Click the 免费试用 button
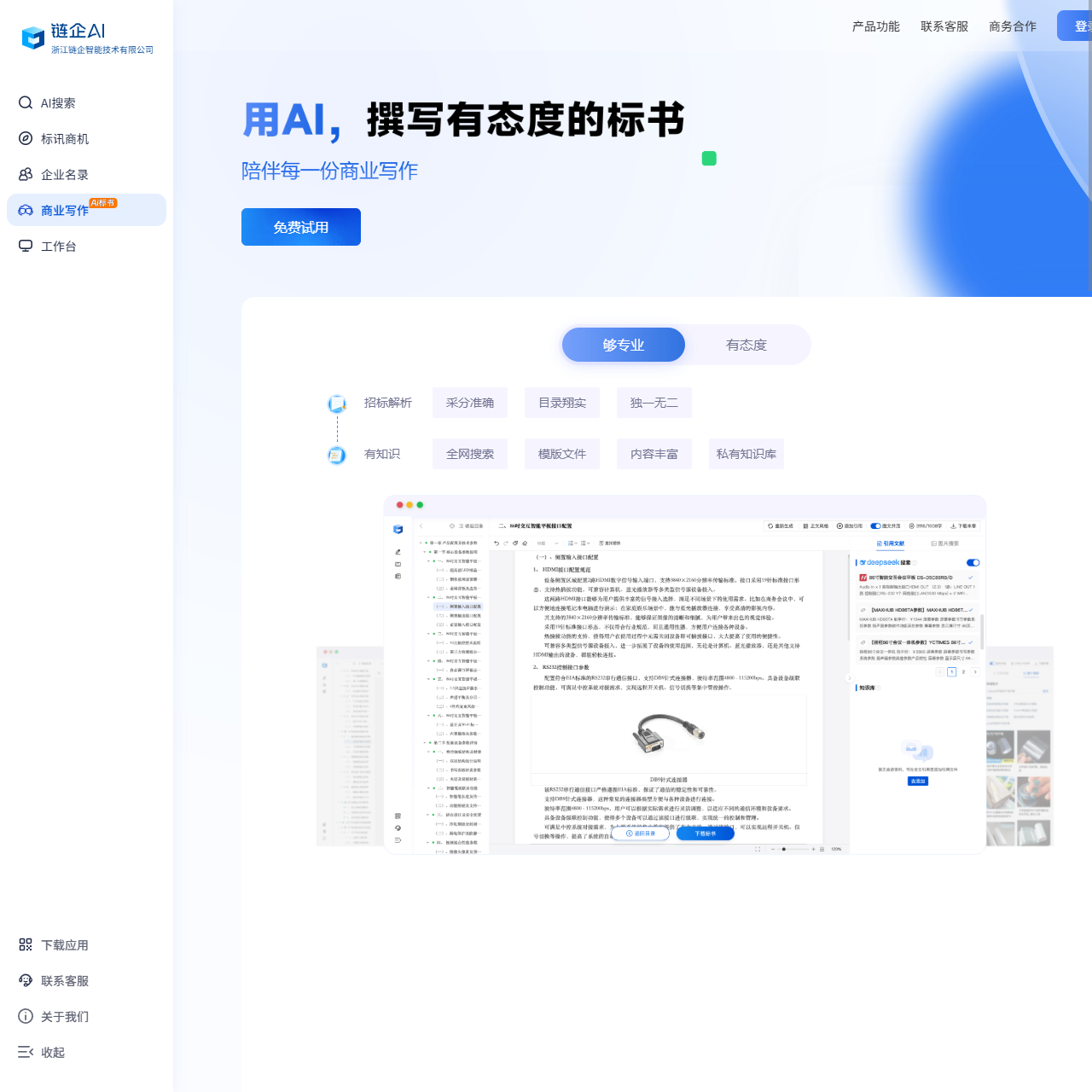 (300, 227)
